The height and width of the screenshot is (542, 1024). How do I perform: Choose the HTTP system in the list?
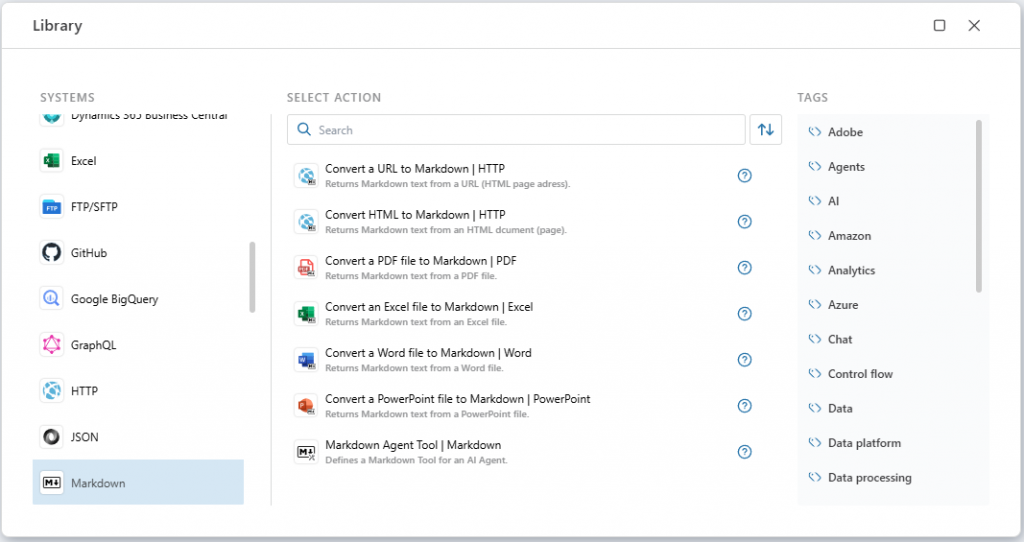tap(84, 391)
